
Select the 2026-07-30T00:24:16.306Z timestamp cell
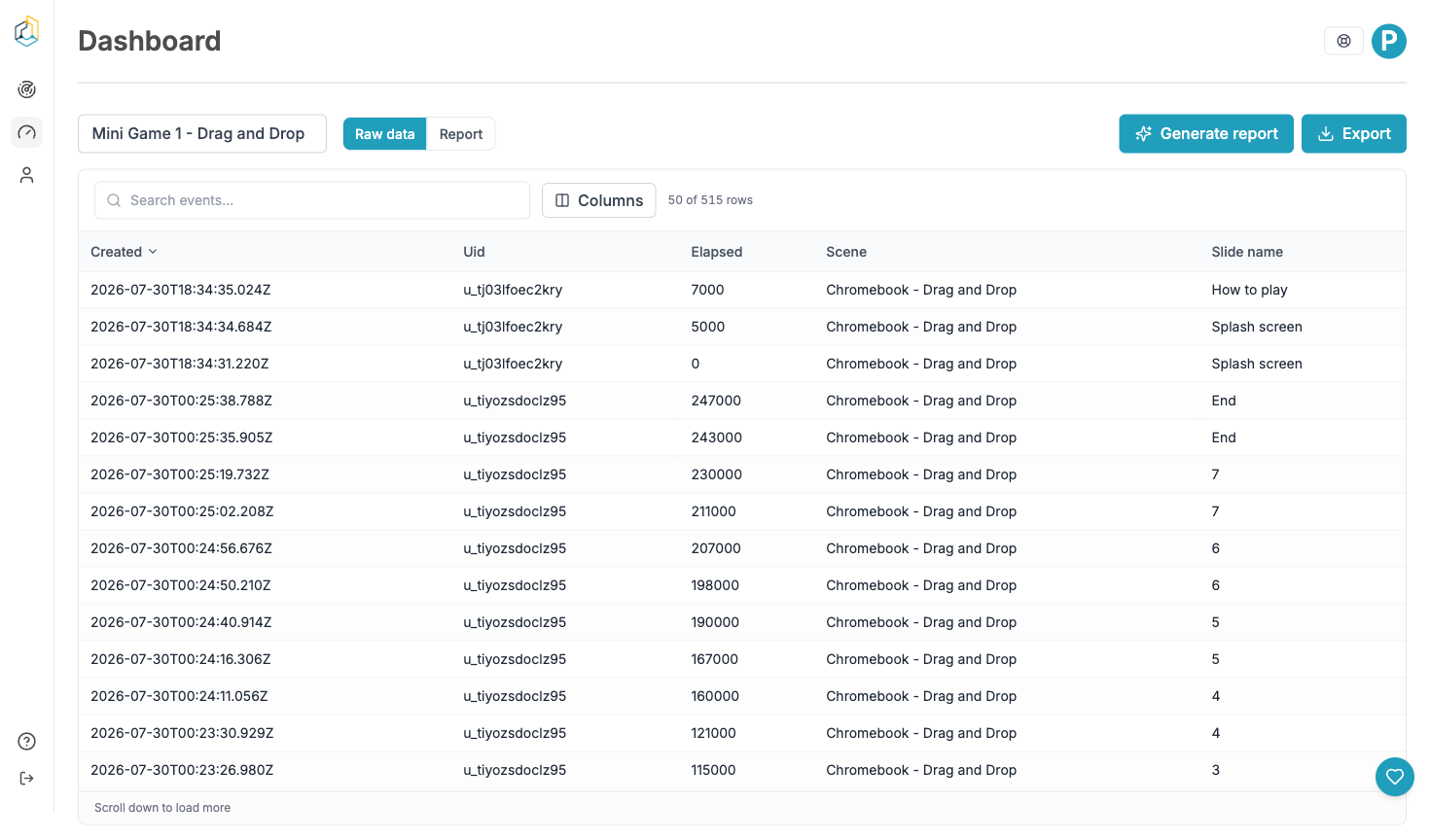point(181,659)
